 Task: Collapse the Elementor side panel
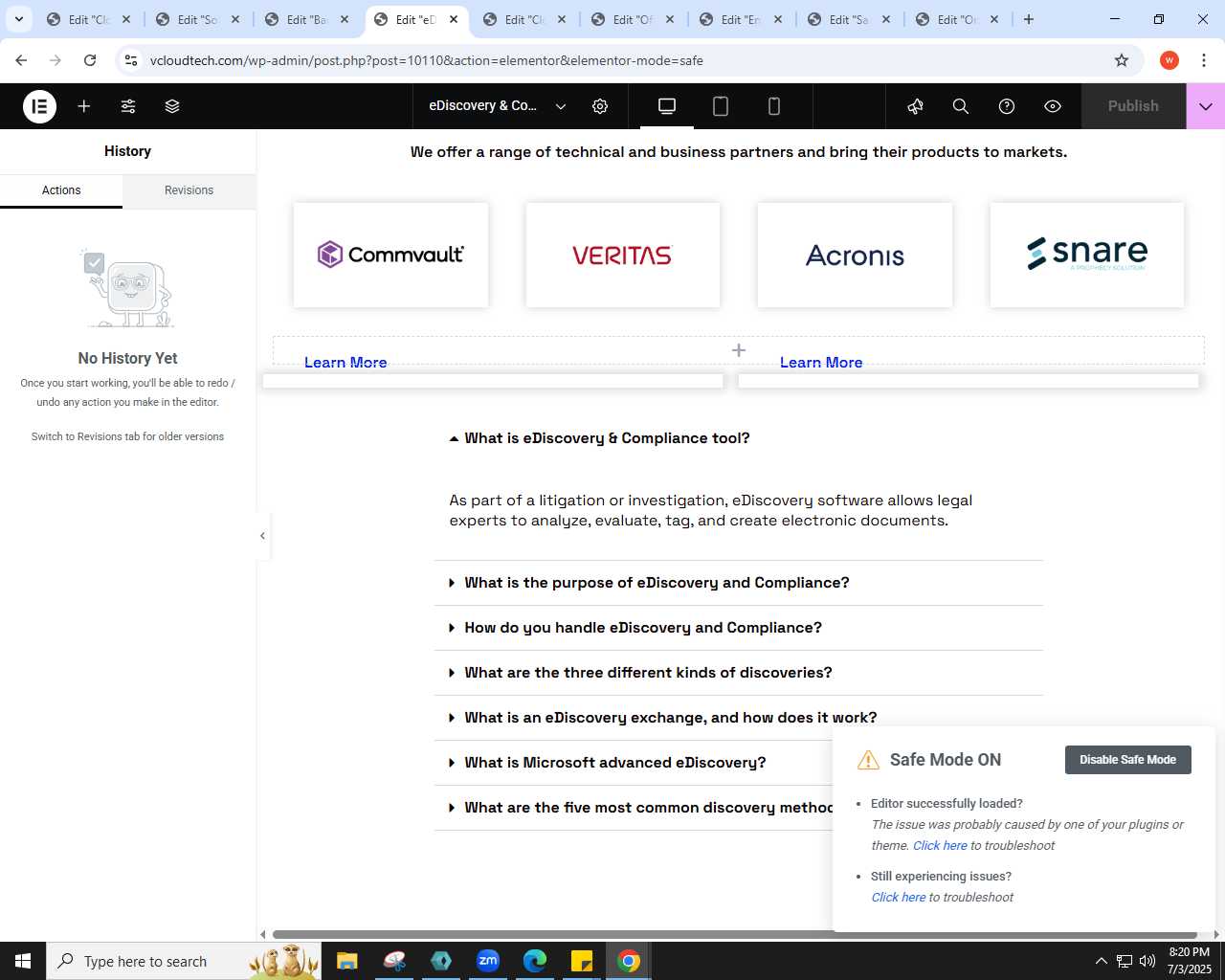click(262, 536)
